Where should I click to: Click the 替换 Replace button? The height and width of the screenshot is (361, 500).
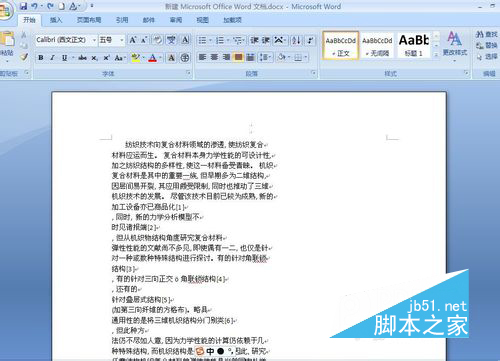(487, 45)
